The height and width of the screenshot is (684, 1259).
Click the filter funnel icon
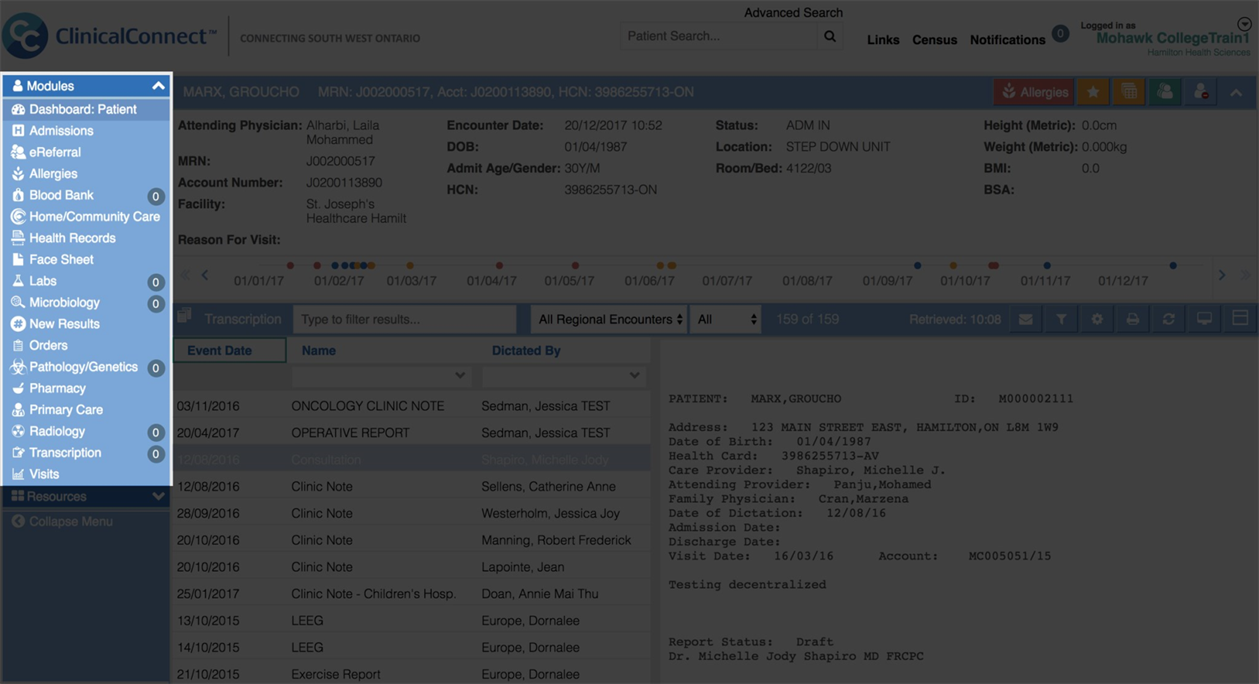pyautogui.click(x=1061, y=319)
